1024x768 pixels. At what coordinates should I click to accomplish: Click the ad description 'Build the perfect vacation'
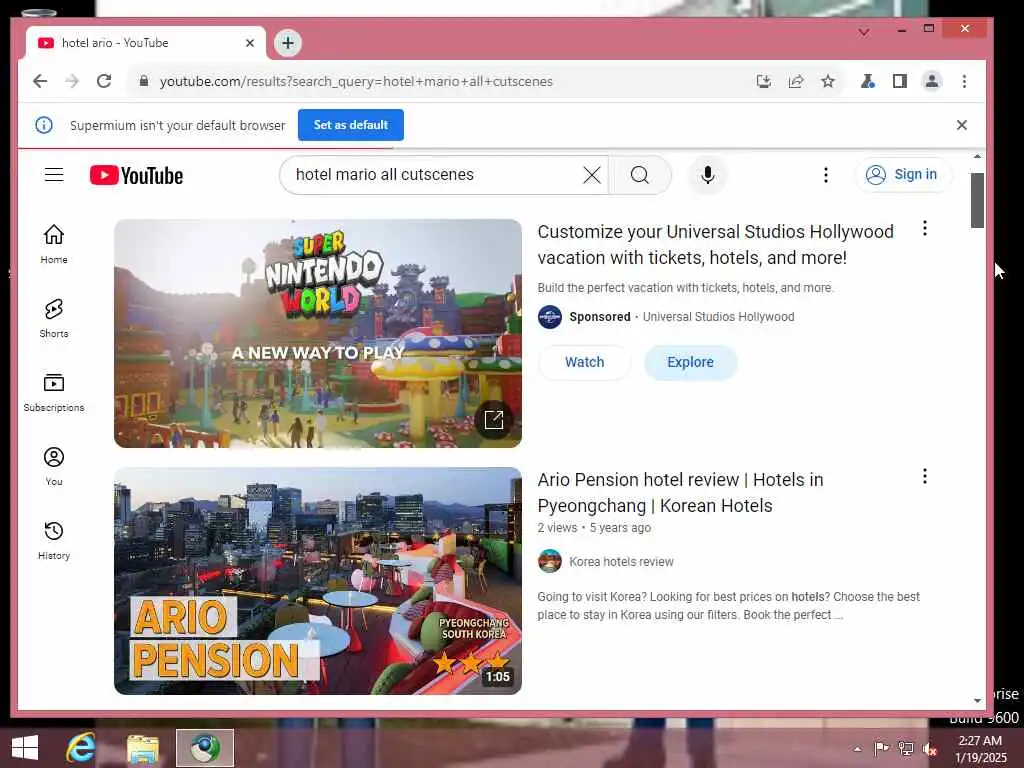click(x=685, y=288)
